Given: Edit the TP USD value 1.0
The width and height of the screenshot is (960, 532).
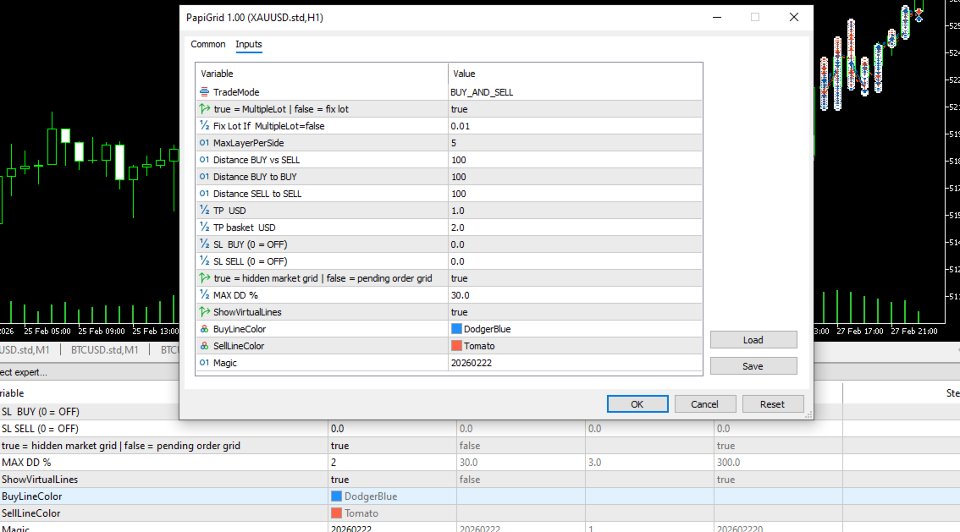Looking at the screenshot, I should click(576, 210).
